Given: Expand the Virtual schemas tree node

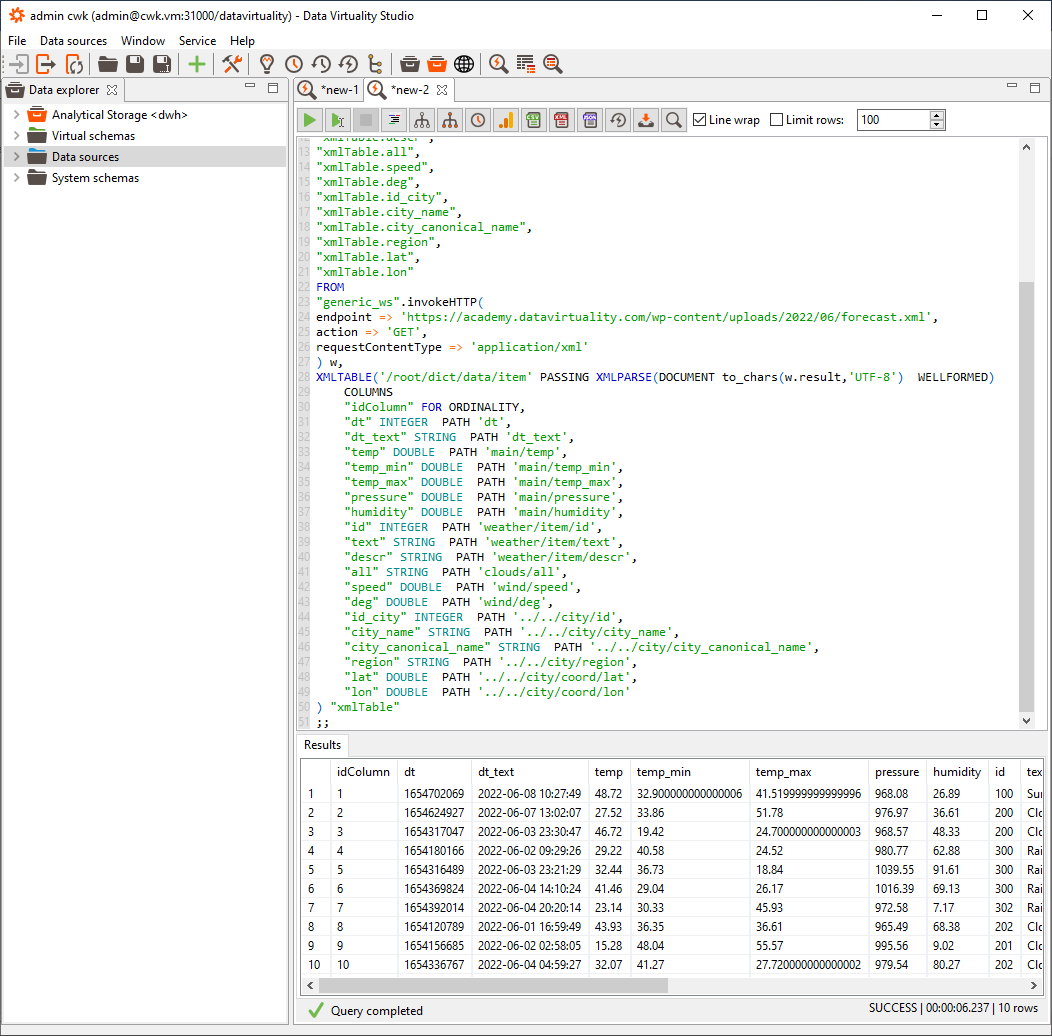Looking at the screenshot, I should [16, 136].
